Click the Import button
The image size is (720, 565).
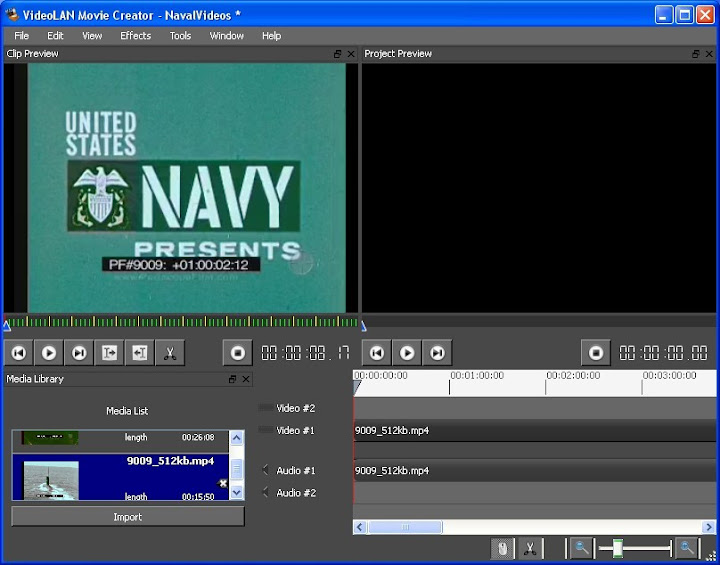click(x=128, y=517)
